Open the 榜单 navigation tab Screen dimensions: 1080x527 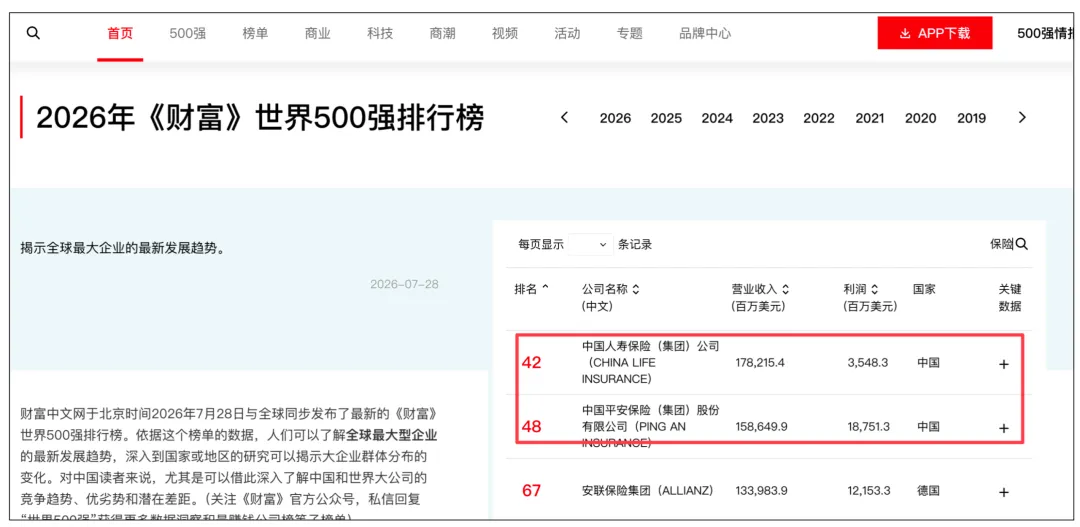click(256, 33)
